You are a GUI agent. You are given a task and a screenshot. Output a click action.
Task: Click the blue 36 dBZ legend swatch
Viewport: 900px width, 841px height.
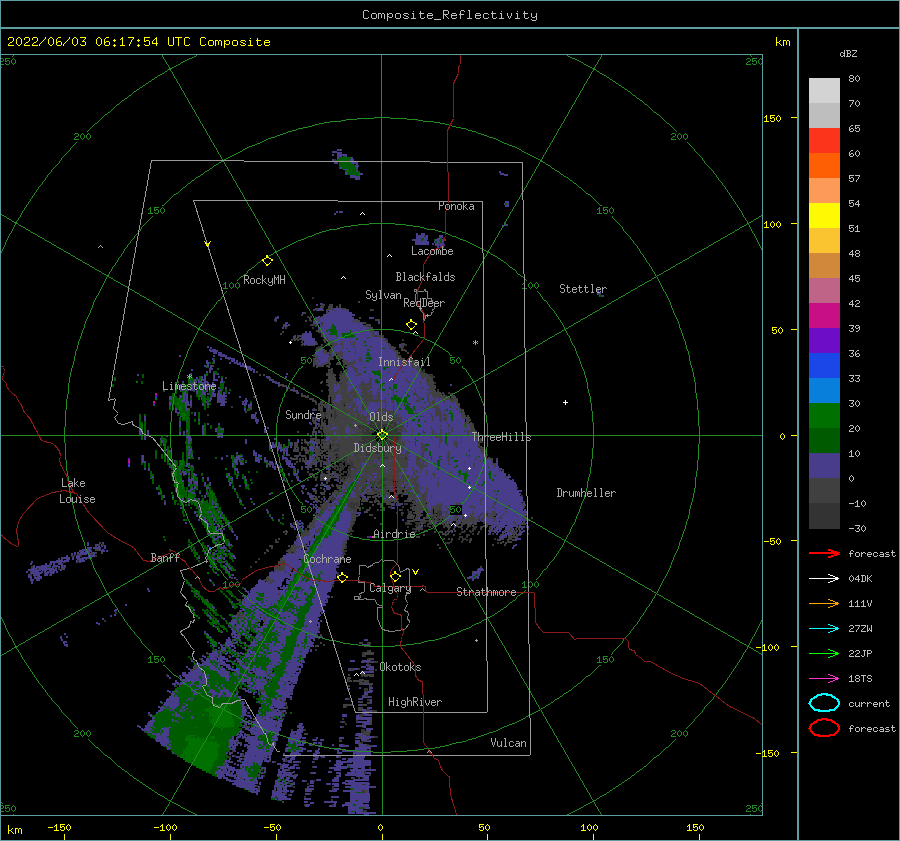coord(824,365)
